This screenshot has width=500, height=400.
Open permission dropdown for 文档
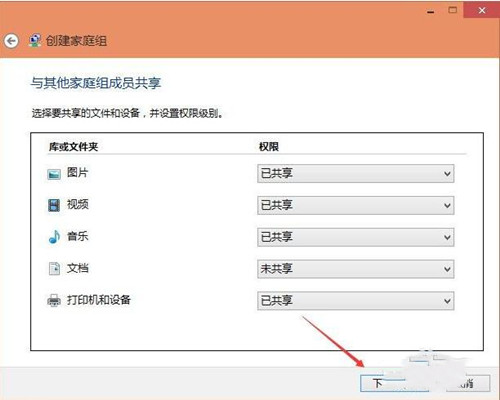(x=355, y=269)
